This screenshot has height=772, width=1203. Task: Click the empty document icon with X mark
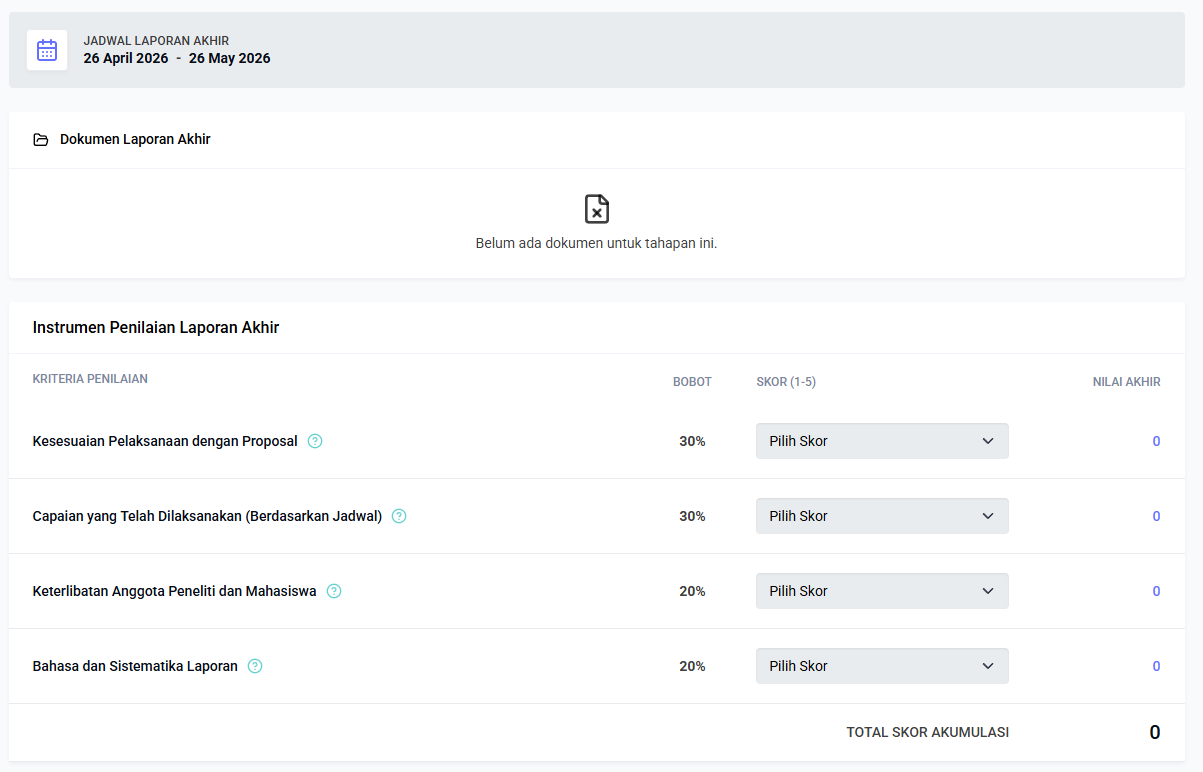click(596, 209)
